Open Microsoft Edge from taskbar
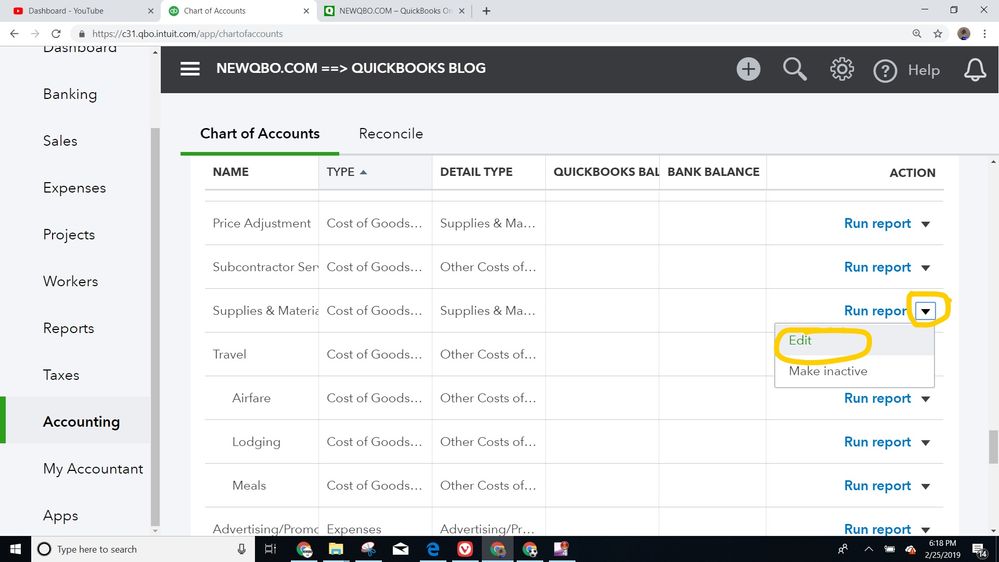999x562 pixels. click(x=433, y=549)
